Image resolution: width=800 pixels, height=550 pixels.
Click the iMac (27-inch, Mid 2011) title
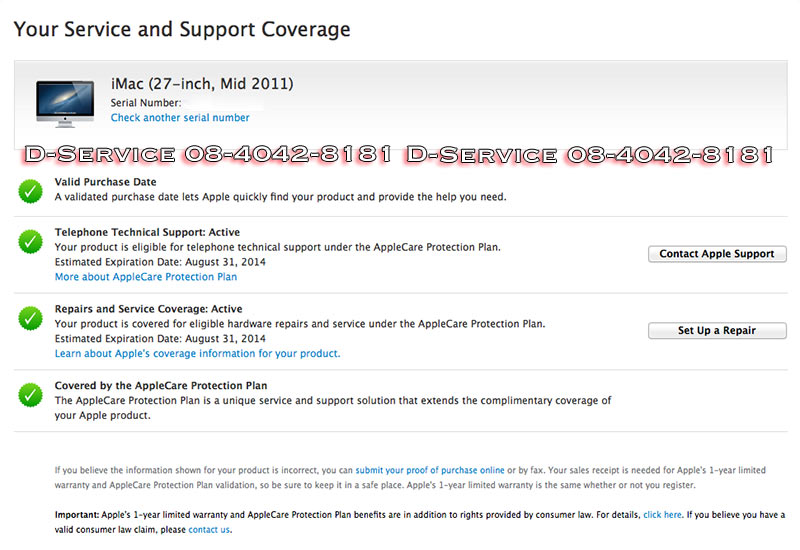click(x=202, y=83)
